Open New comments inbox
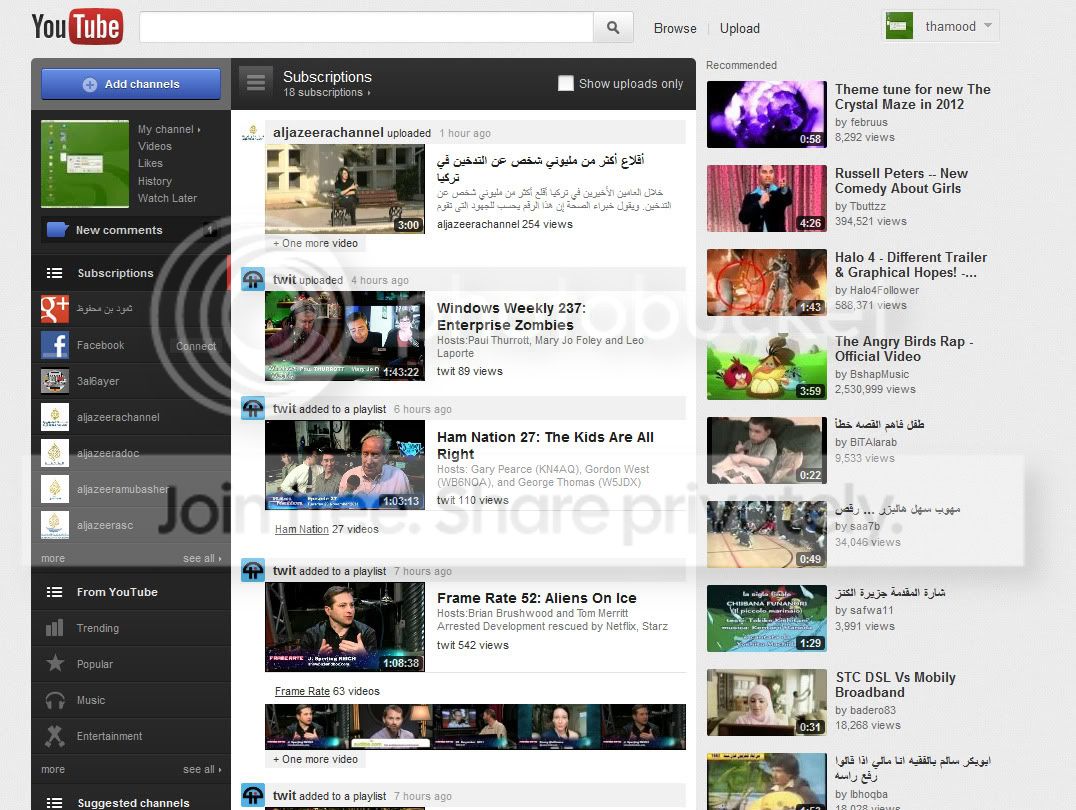 pyautogui.click(x=130, y=230)
